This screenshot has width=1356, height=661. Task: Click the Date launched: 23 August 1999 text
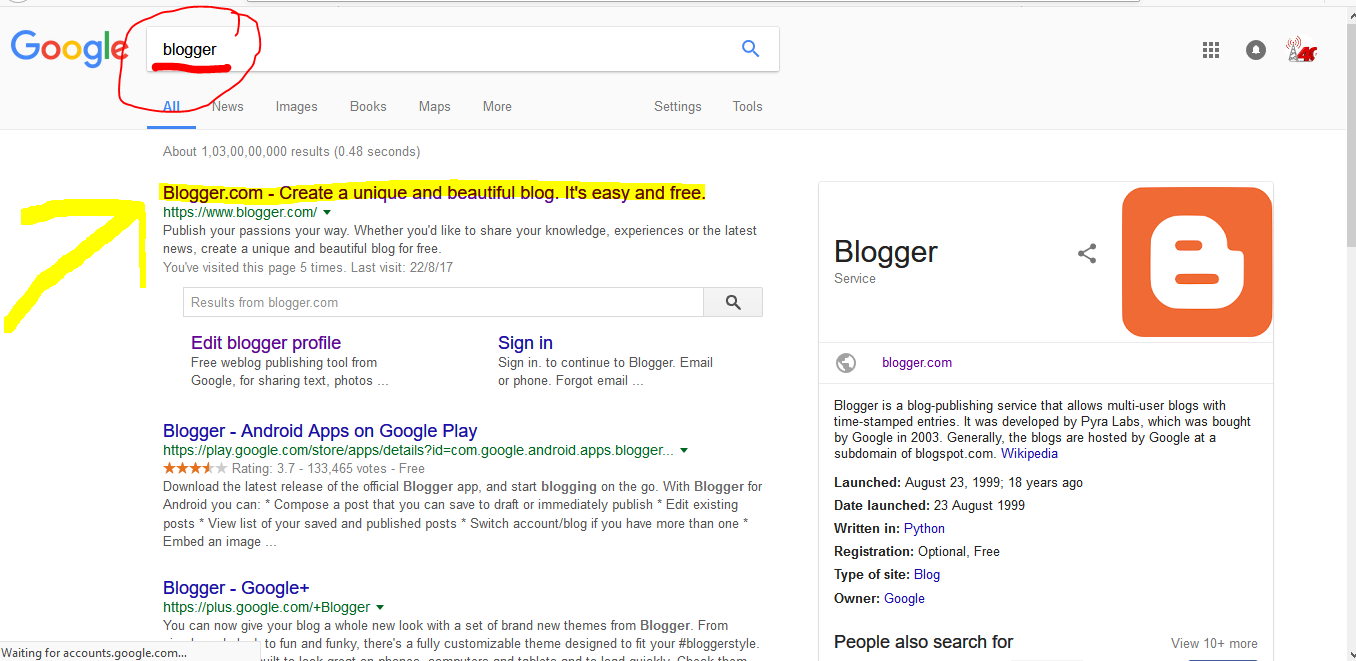click(929, 506)
